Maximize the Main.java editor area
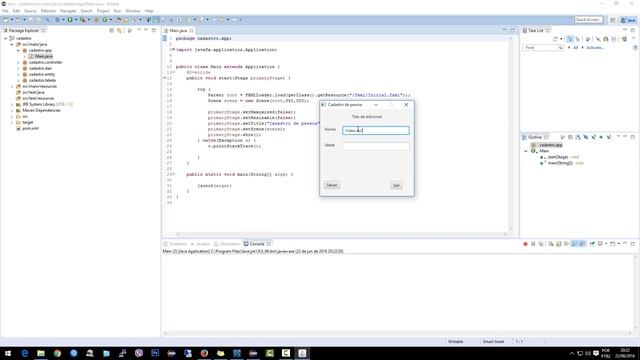The image size is (640, 360). click(x=512, y=31)
